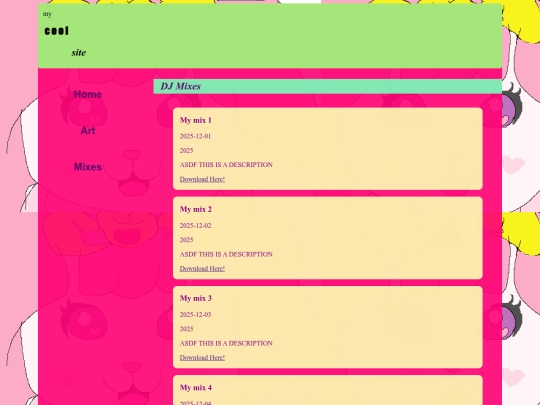
Task: Download My mix 1 via Download Here! link
Action: (202, 179)
